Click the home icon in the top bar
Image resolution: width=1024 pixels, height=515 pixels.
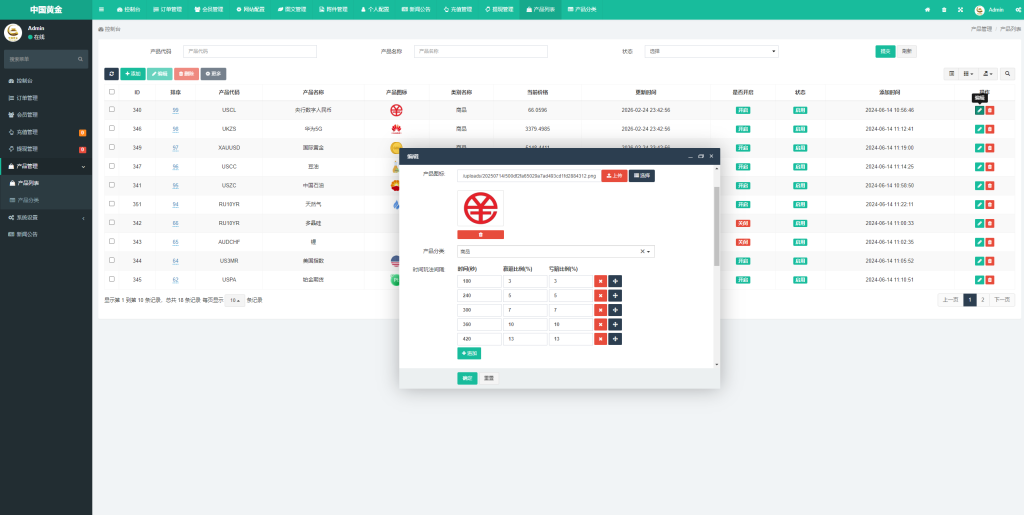click(927, 9)
